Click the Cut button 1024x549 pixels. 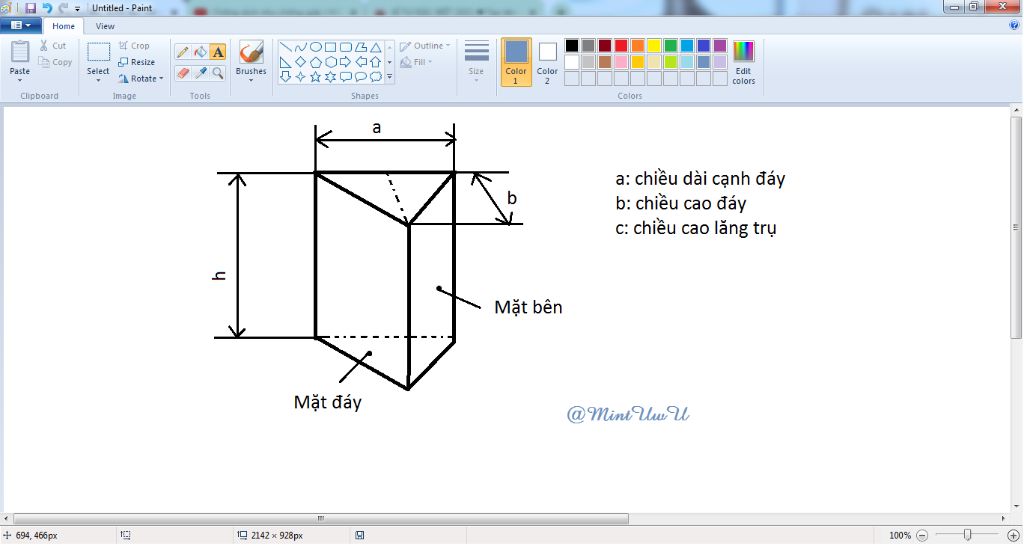[x=53, y=46]
